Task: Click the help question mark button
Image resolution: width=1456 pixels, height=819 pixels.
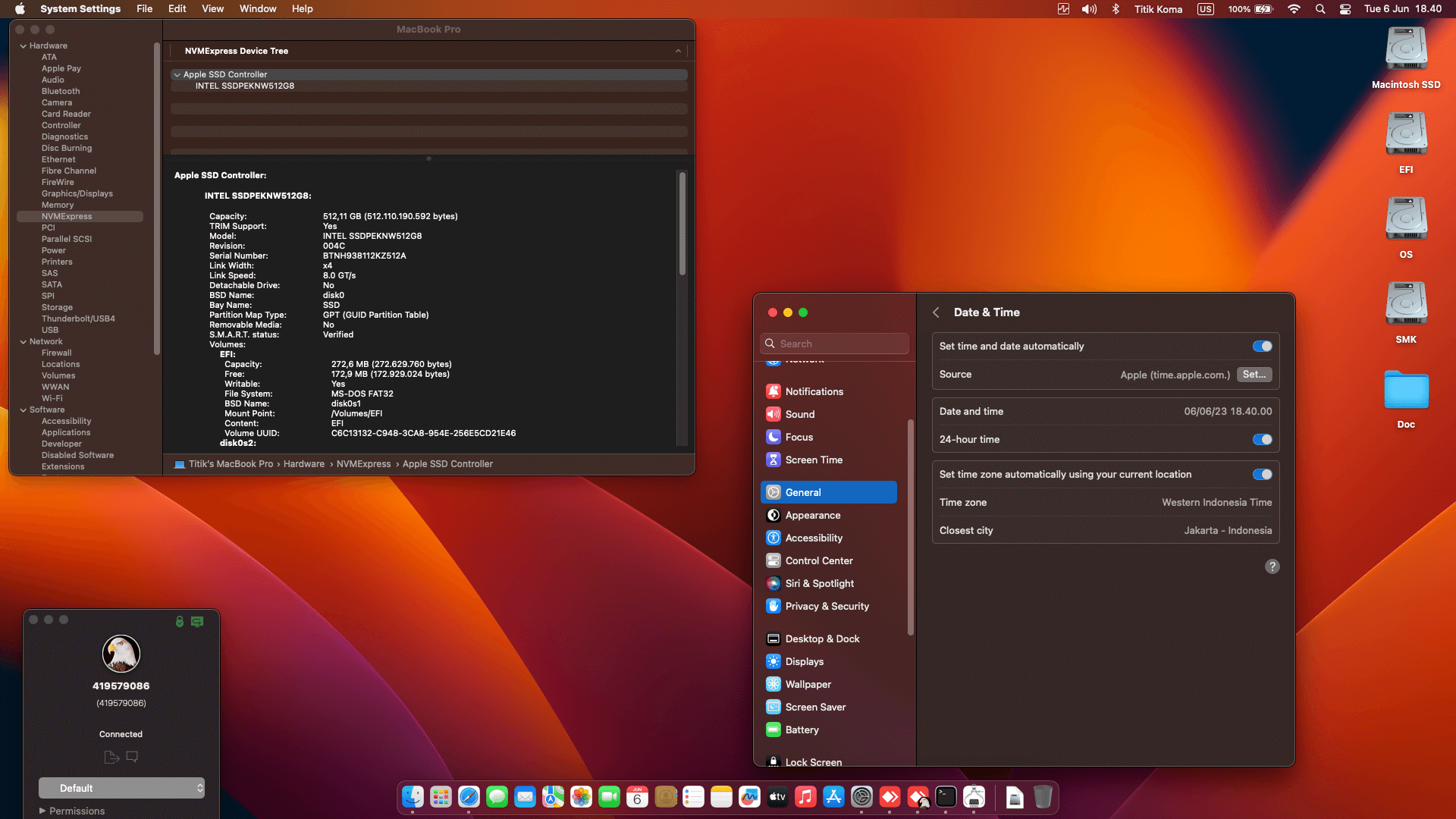Action: click(1272, 566)
